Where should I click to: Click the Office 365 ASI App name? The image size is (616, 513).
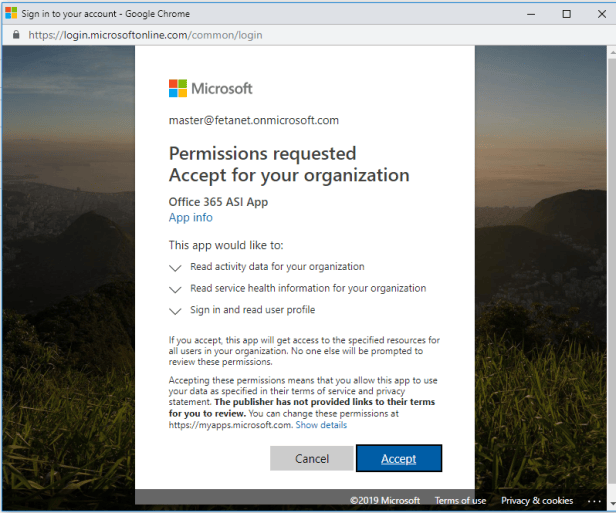tap(218, 202)
